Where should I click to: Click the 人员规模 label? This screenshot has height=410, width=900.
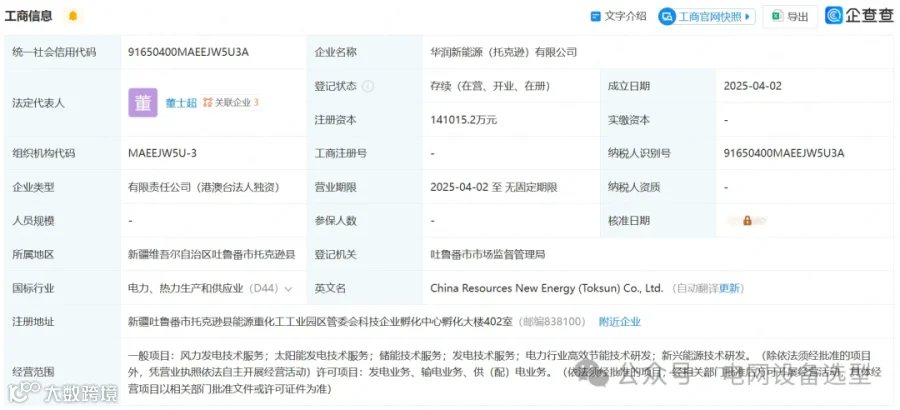[33, 221]
